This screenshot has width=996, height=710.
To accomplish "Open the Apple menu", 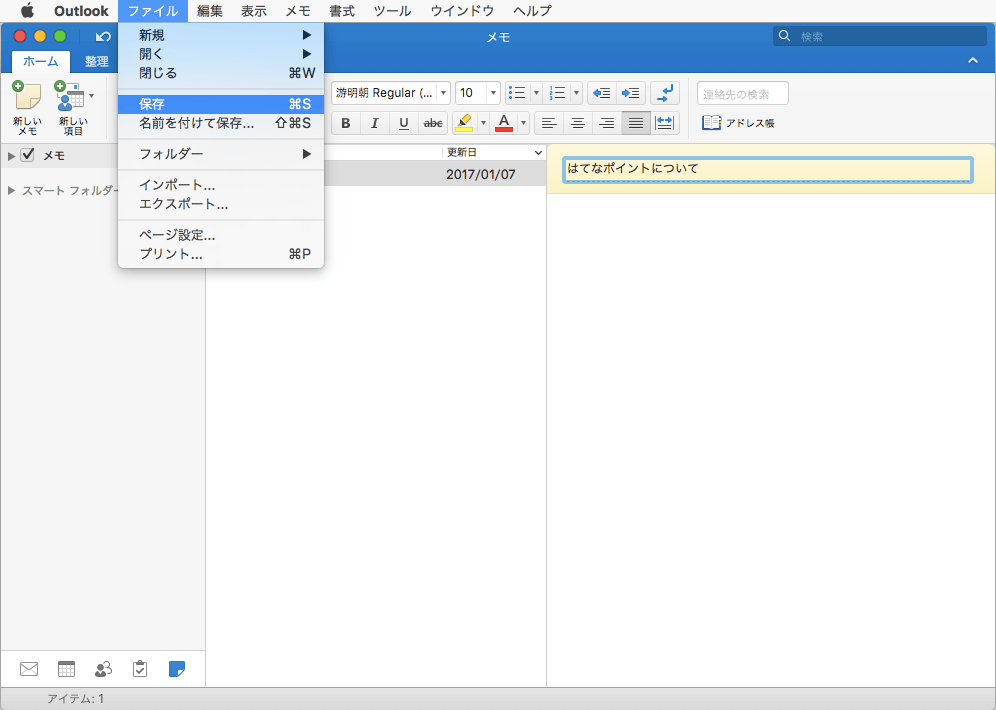I will (x=27, y=11).
